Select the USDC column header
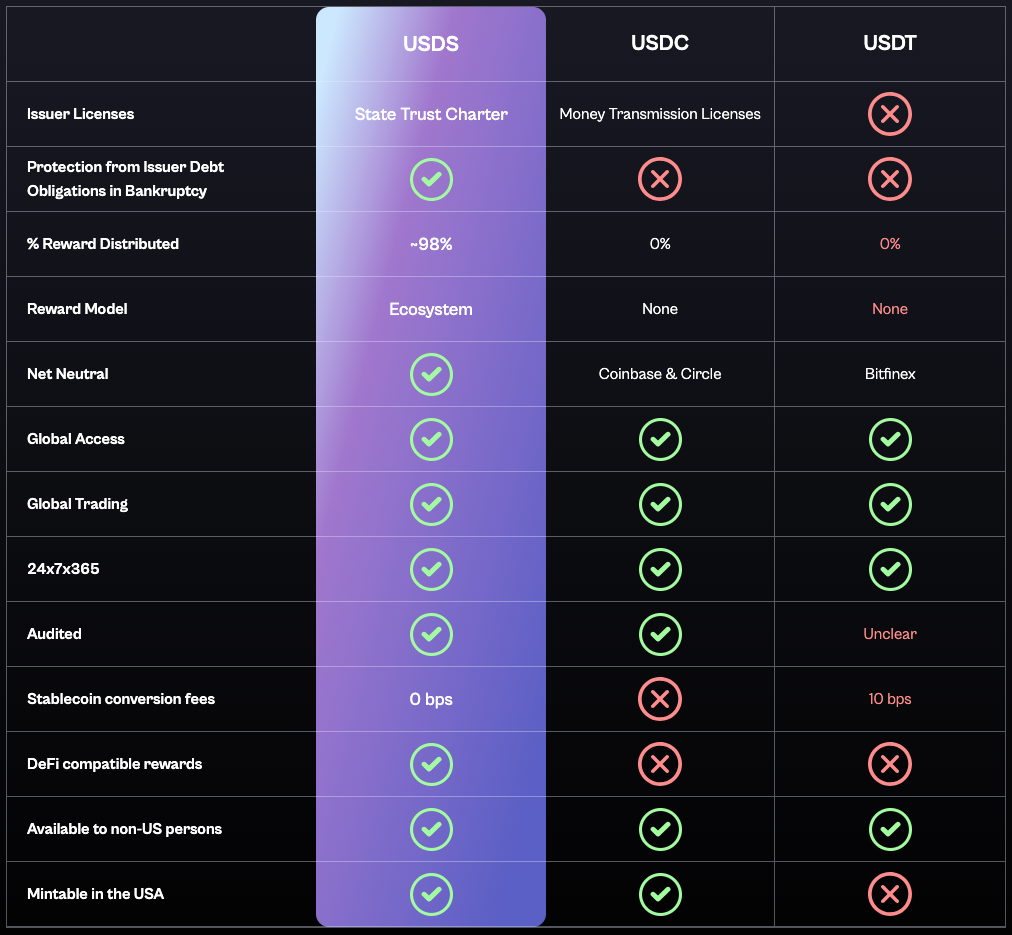Image resolution: width=1012 pixels, height=935 pixels. coord(660,43)
